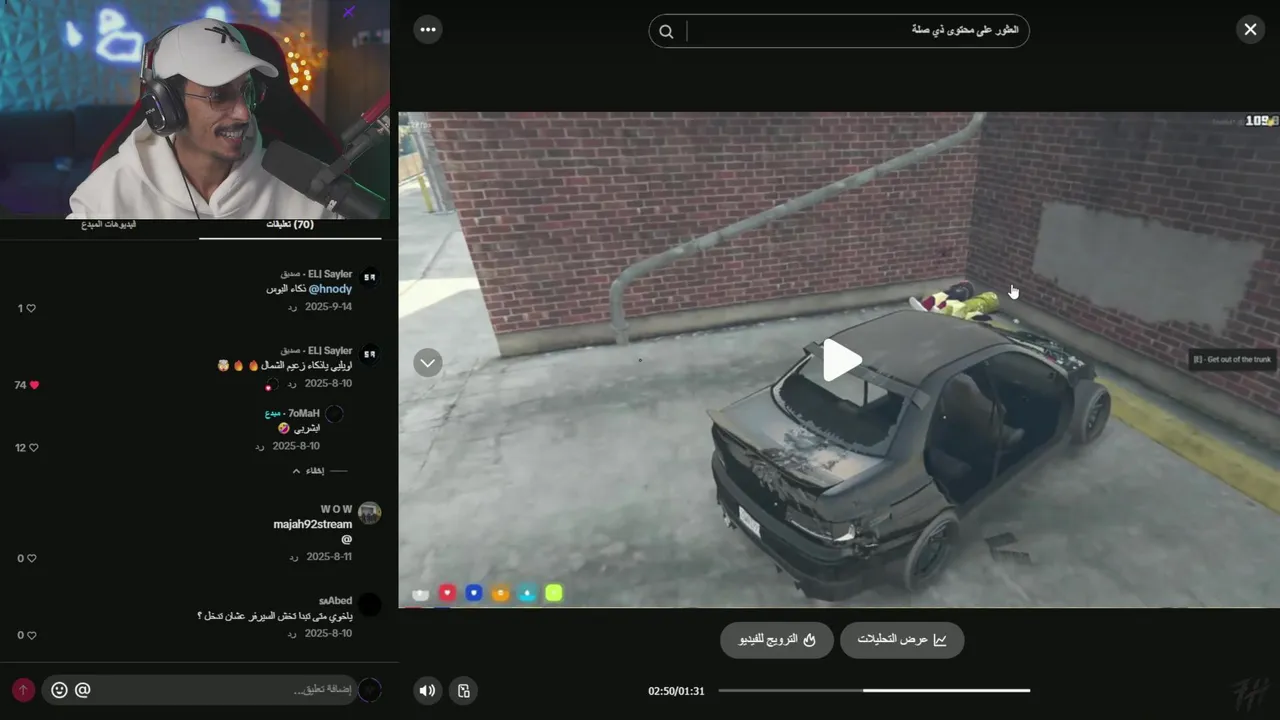Click the cyan game hotbar icon
This screenshot has width=1280, height=720.
pyautogui.click(x=527, y=593)
